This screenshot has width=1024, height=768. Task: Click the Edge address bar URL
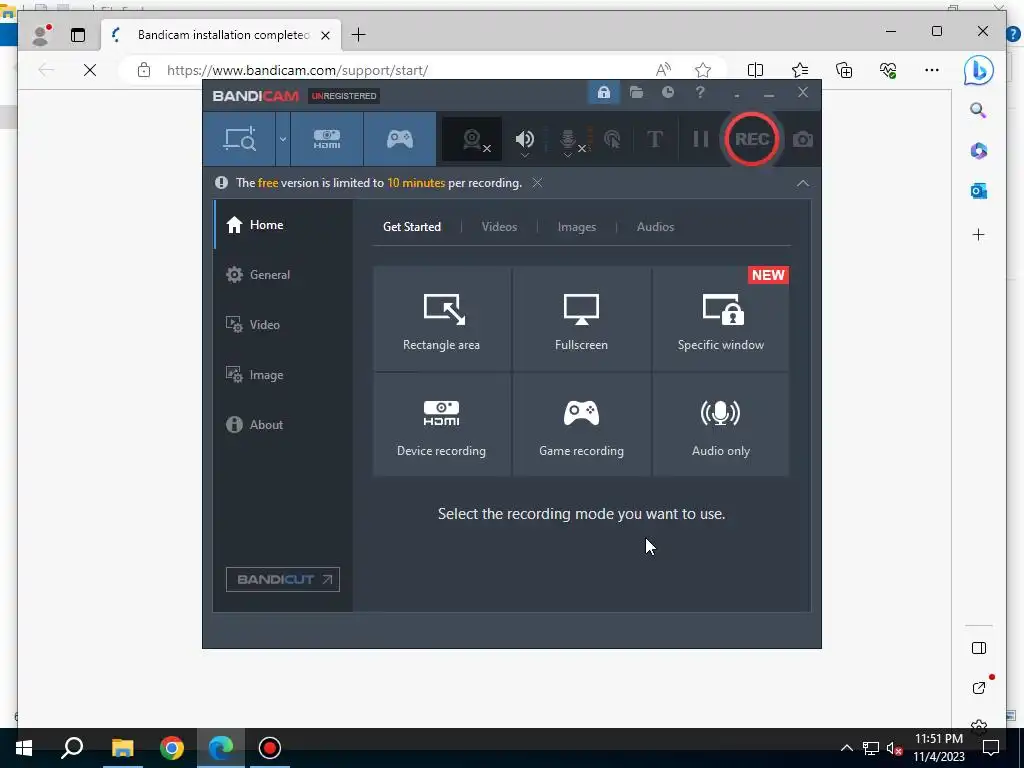click(x=297, y=70)
